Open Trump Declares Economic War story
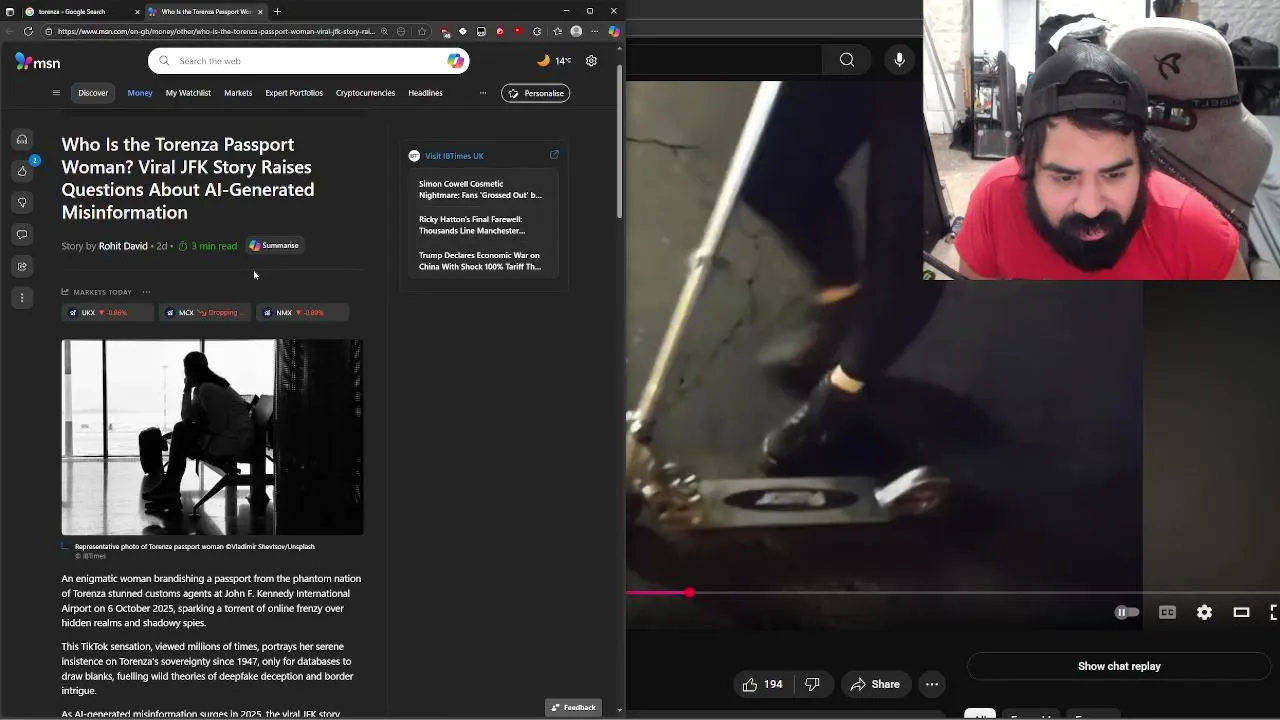The height and width of the screenshot is (720, 1280). click(480, 261)
